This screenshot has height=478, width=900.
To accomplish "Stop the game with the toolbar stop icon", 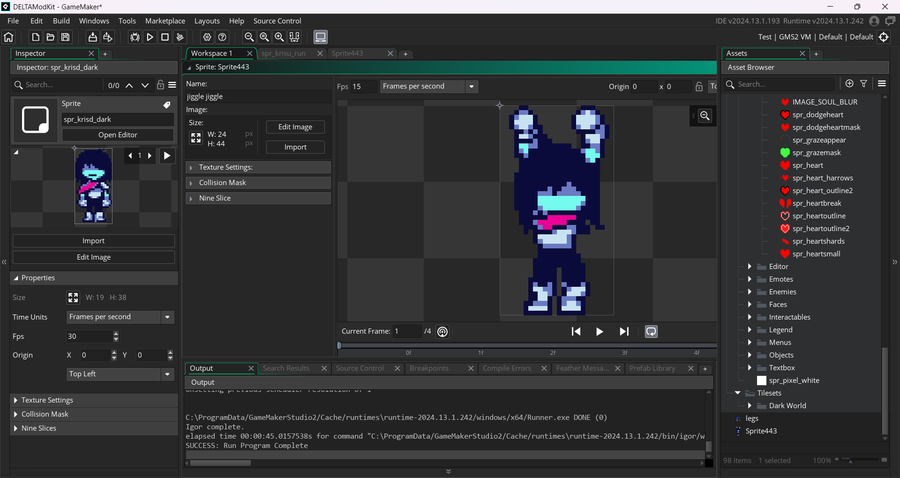I will (165, 37).
